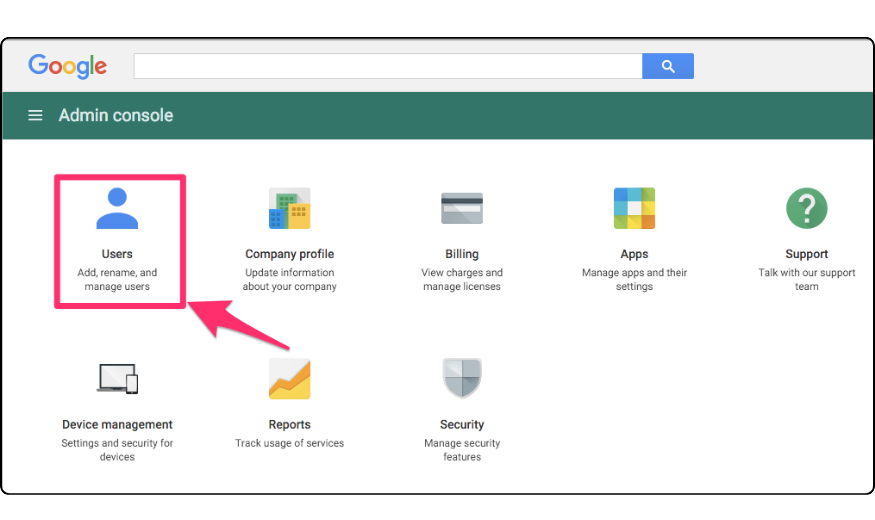Open the "Talk with our support team" description
This screenshot has width=875, height=520.
click(x=806, y=279)
